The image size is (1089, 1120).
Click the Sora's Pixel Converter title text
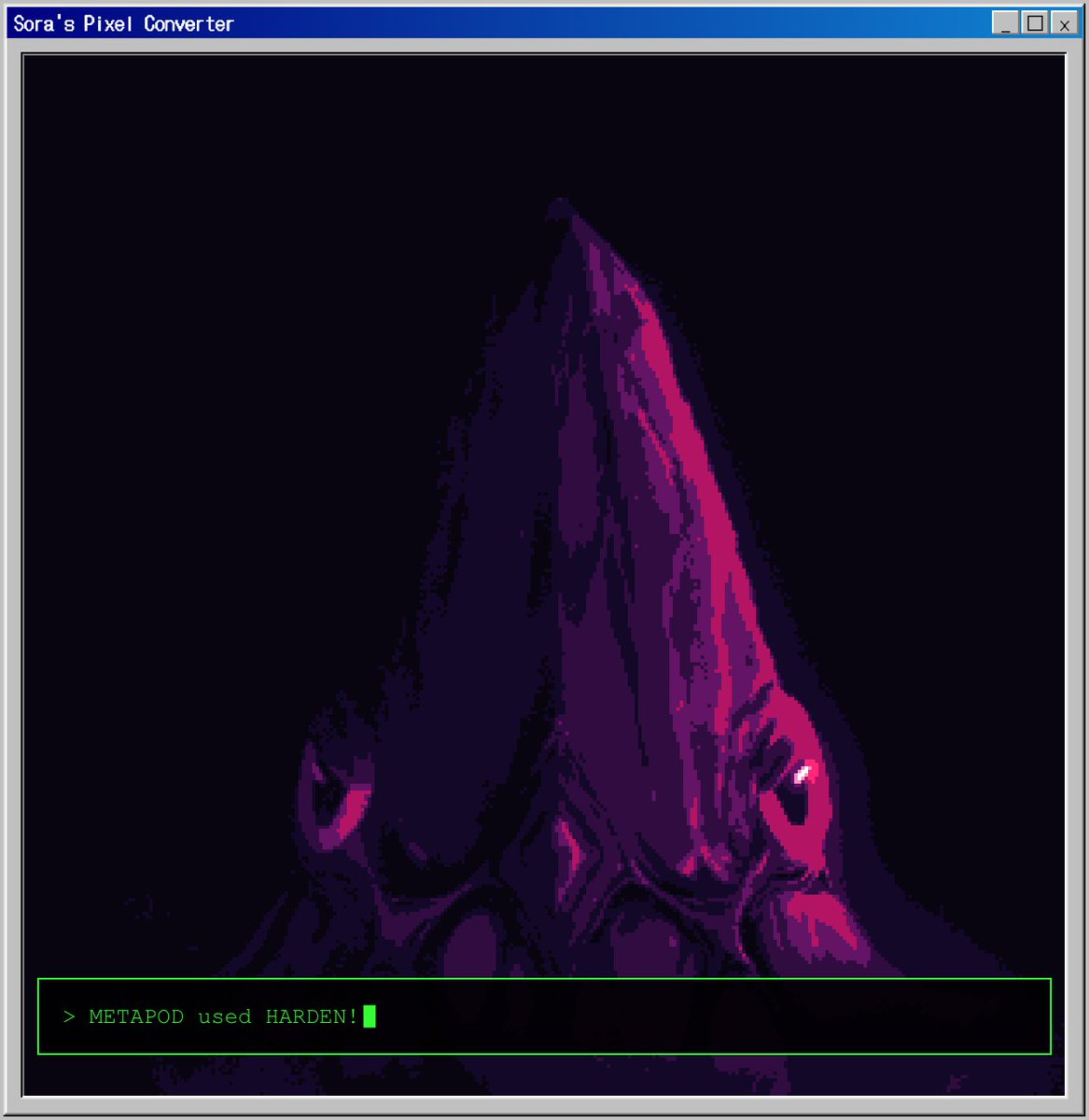(x=123, y=23)
